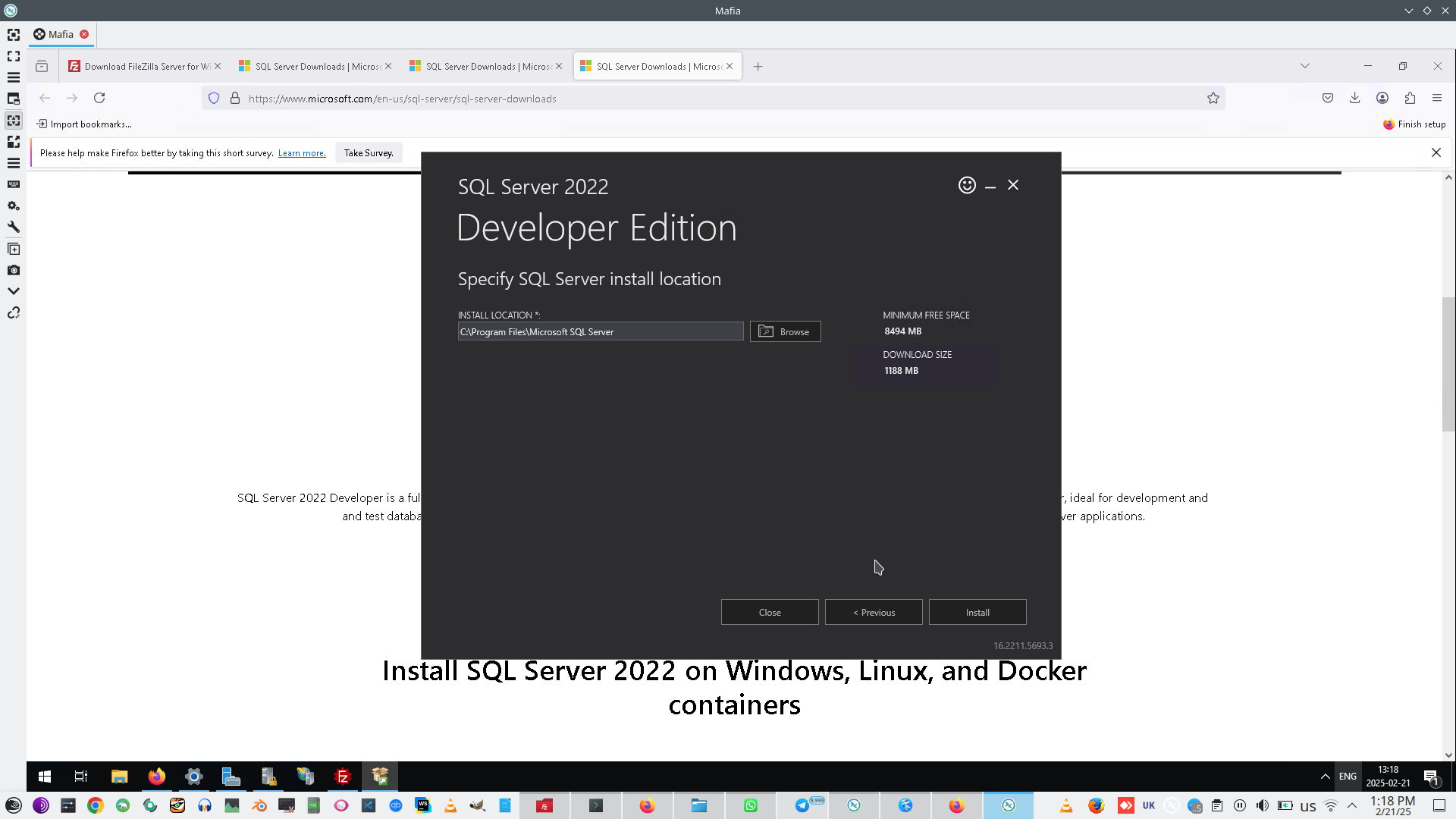Click the smiley feedback icon in installer
The image size is (1456, 819).
967,185
